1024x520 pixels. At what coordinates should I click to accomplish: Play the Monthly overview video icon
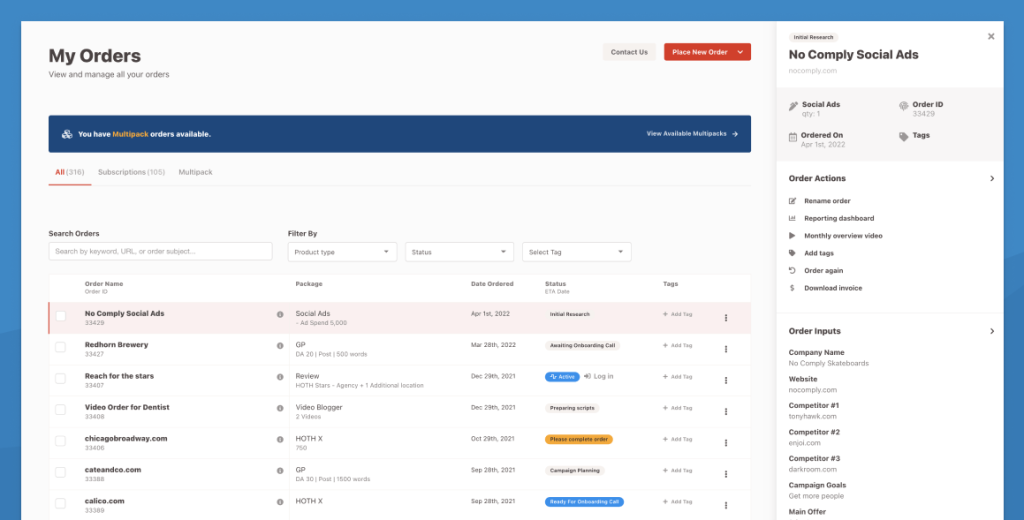pyautogui.click(x=793, y=236)
